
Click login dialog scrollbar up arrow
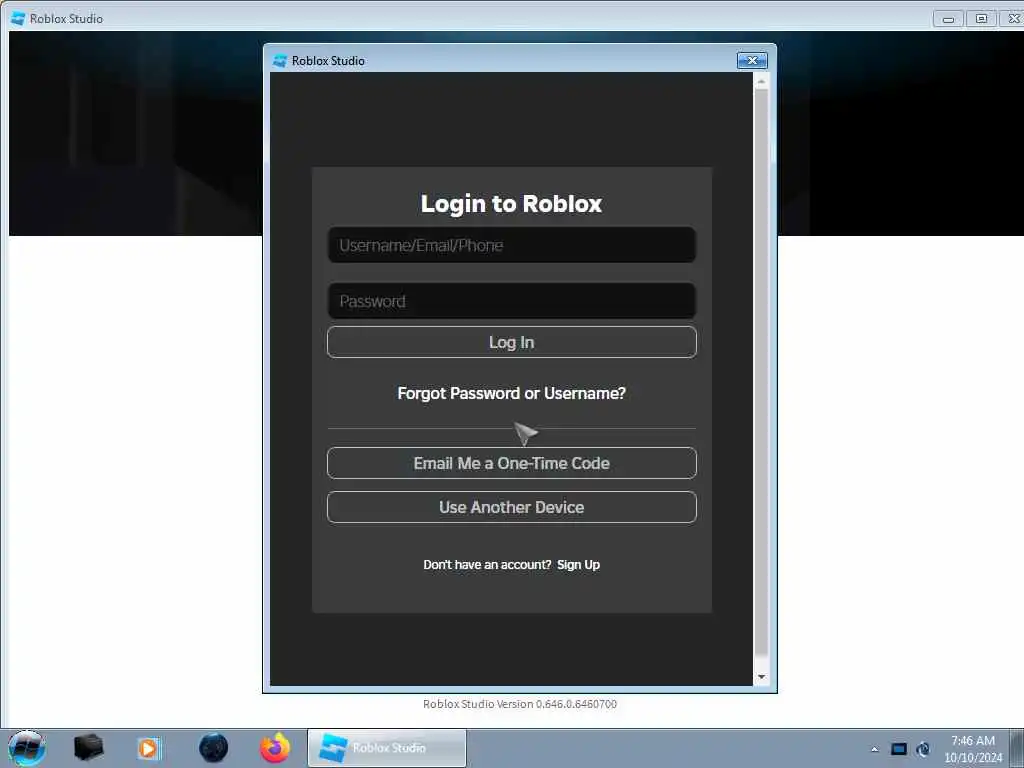761,81
